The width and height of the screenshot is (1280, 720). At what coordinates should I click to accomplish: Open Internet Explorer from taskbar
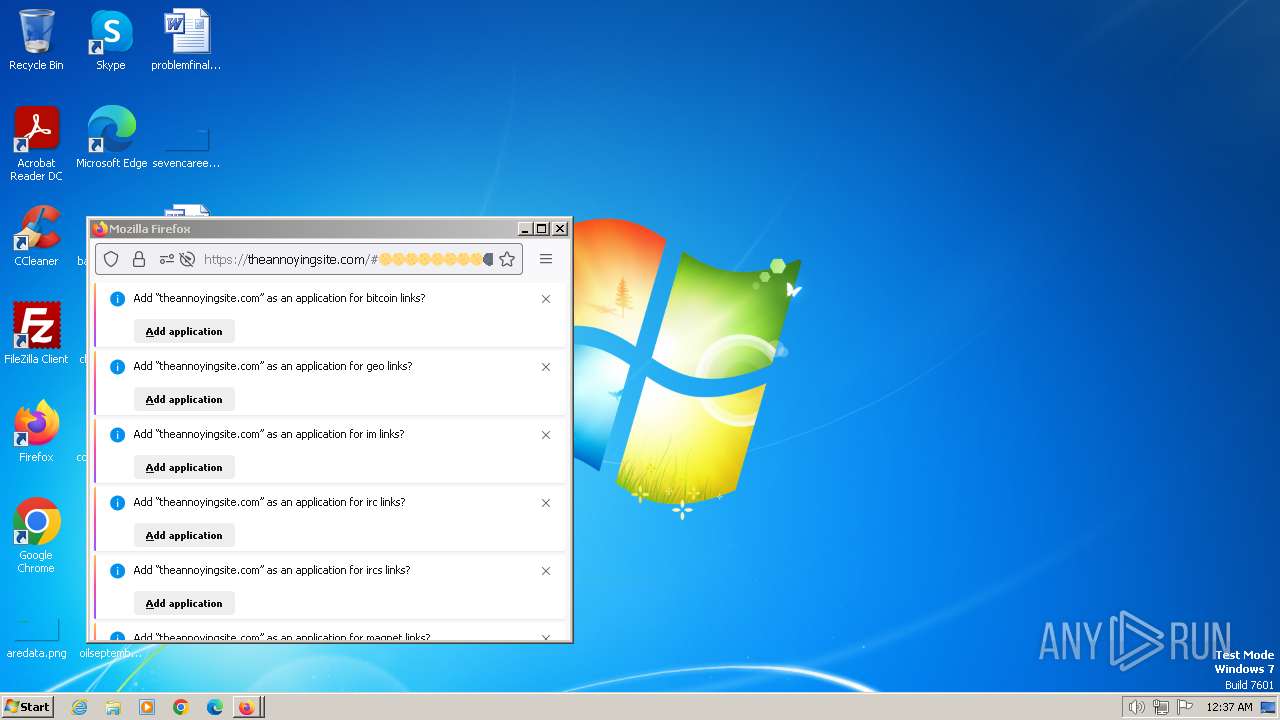(79, 707)
